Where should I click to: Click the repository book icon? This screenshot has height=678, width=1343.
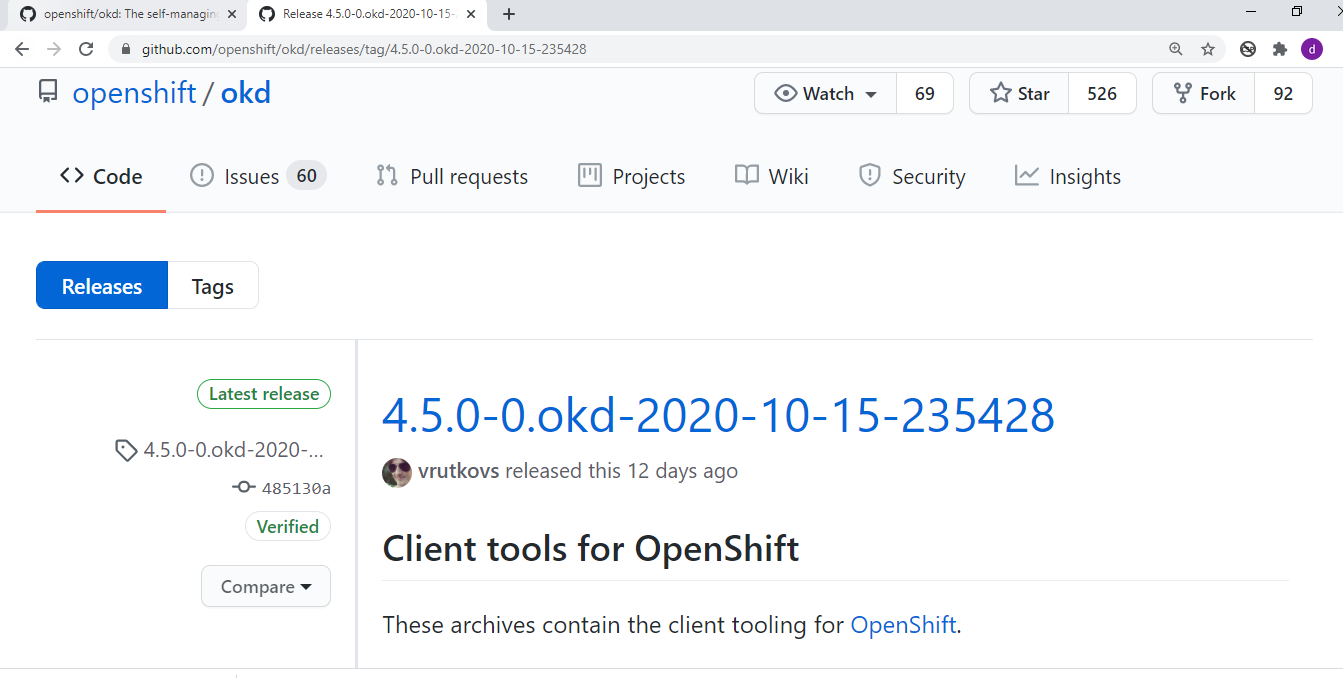pos(48,93)
